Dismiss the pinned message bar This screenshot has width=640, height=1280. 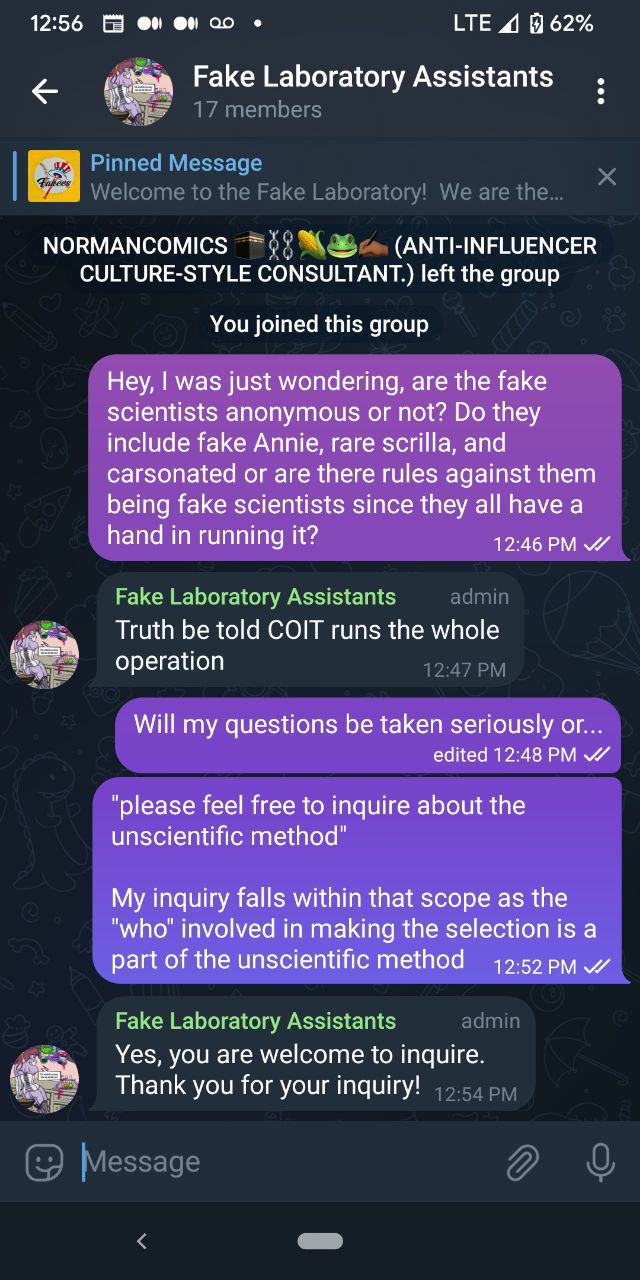pos(606,177)
